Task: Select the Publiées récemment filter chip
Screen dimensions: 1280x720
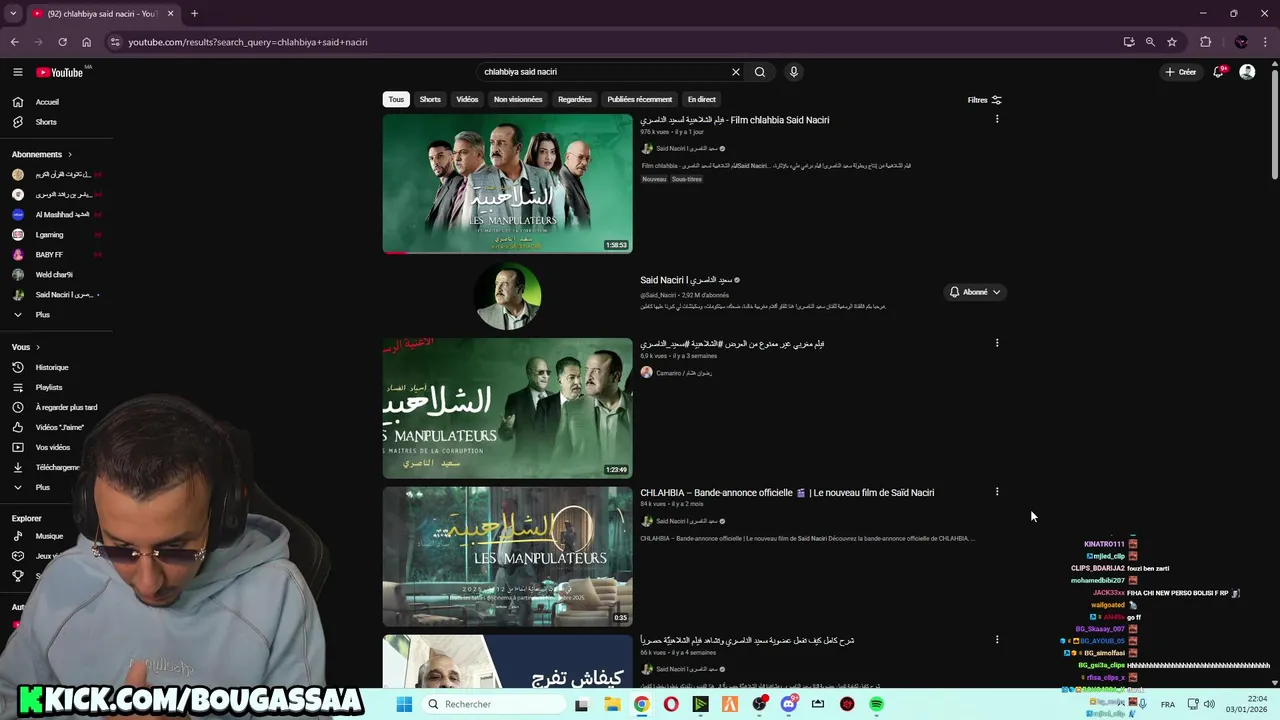Action: pos(640,99)
